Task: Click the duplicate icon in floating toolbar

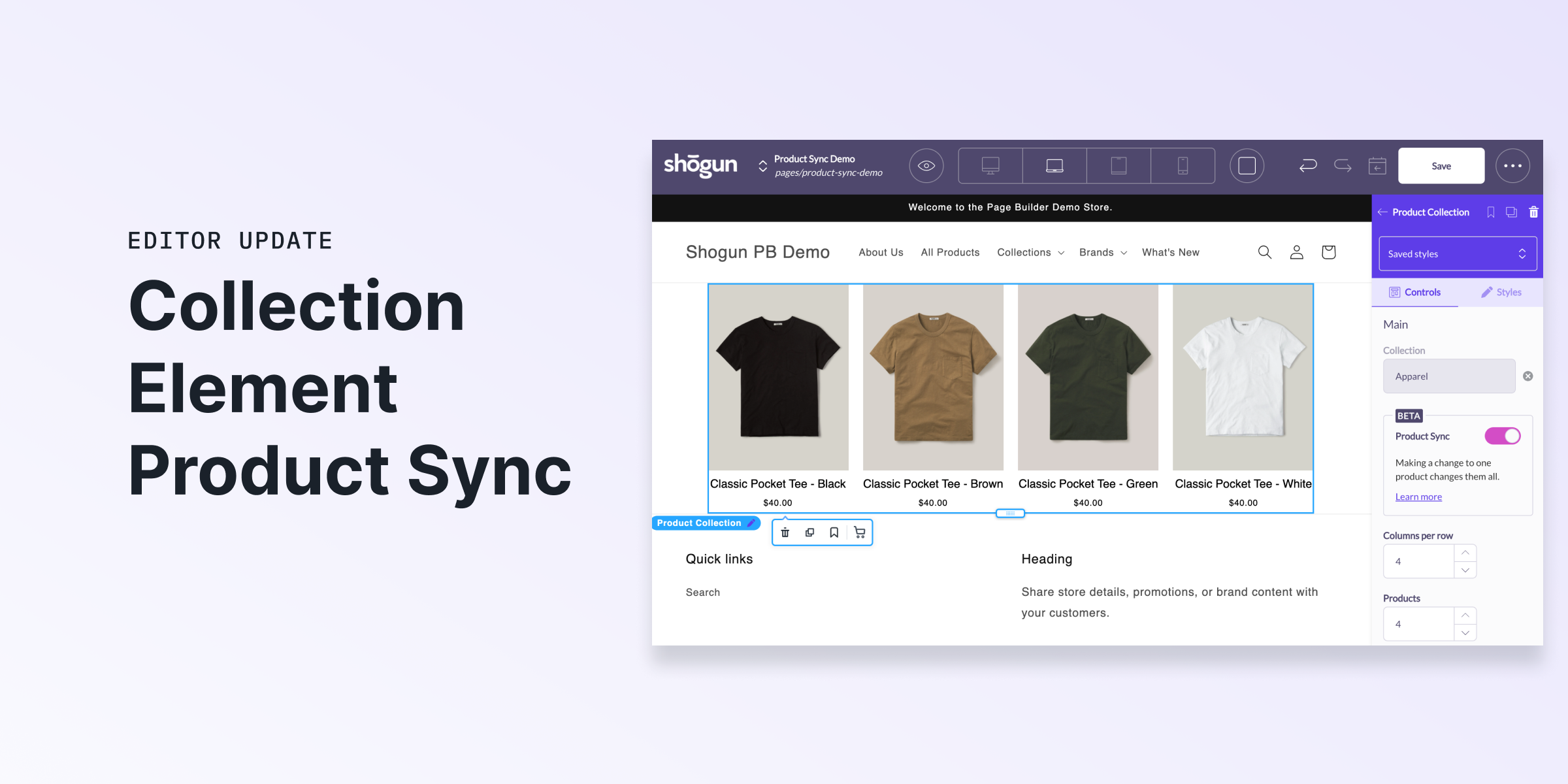Action: (x=809, y=532)
